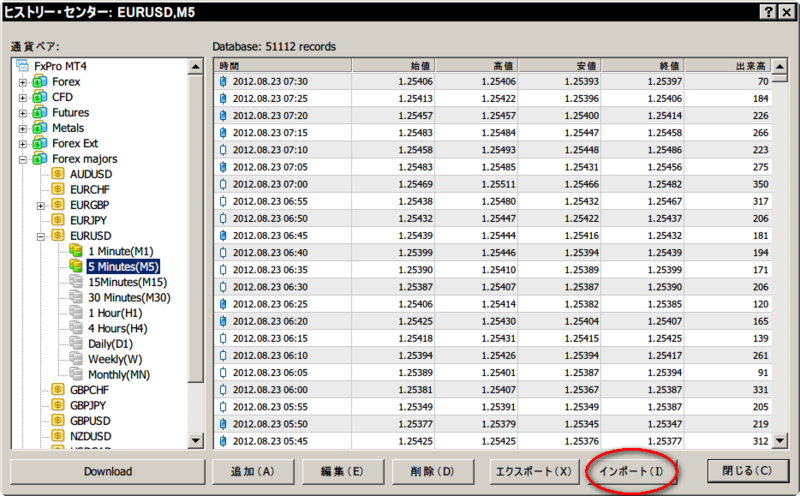Screen dimensions: 800x496
Task: Click the 始値 column header
Action: point(393,65)
